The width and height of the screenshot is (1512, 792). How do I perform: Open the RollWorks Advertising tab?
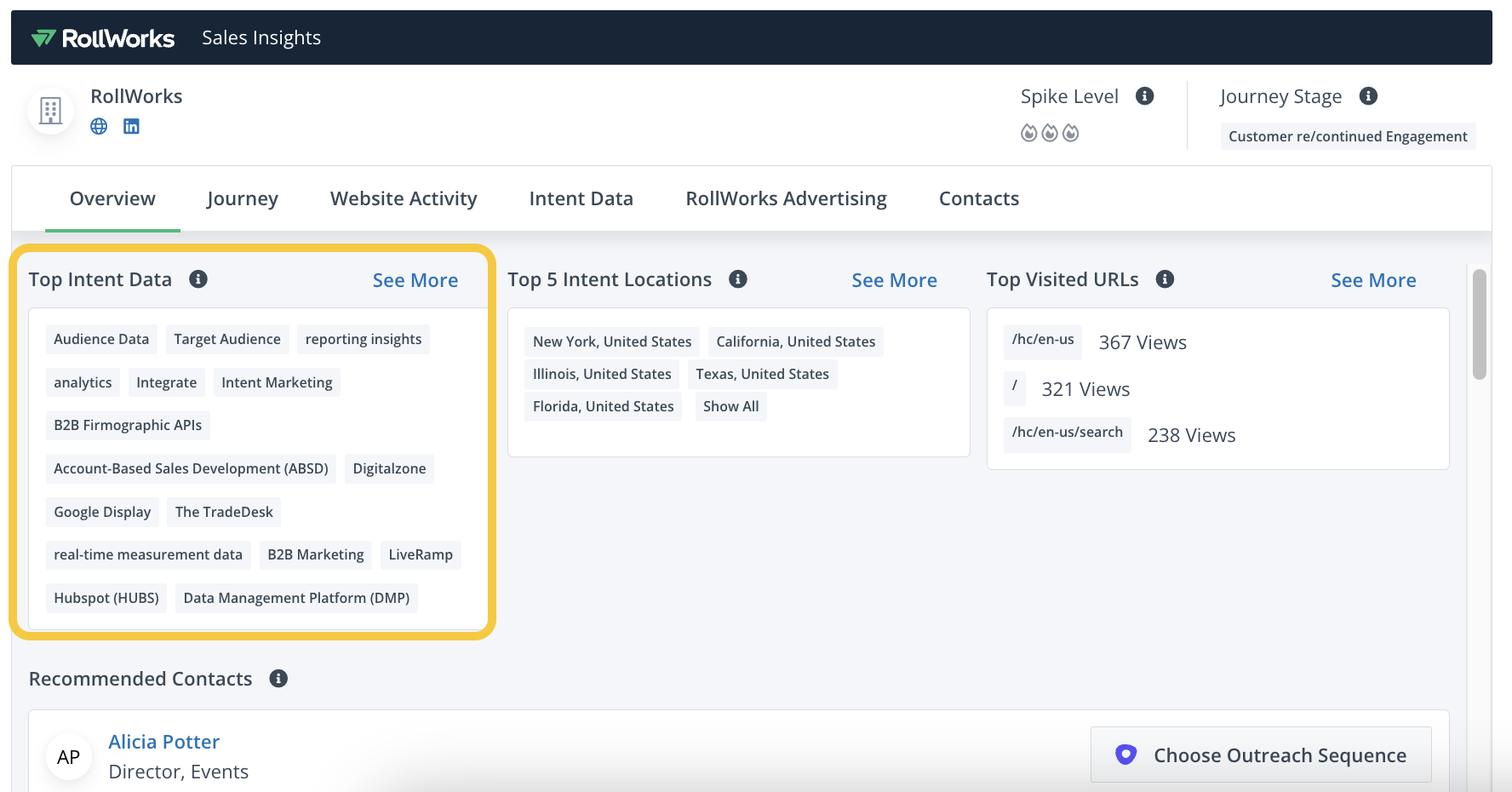(x=786, y=198)
